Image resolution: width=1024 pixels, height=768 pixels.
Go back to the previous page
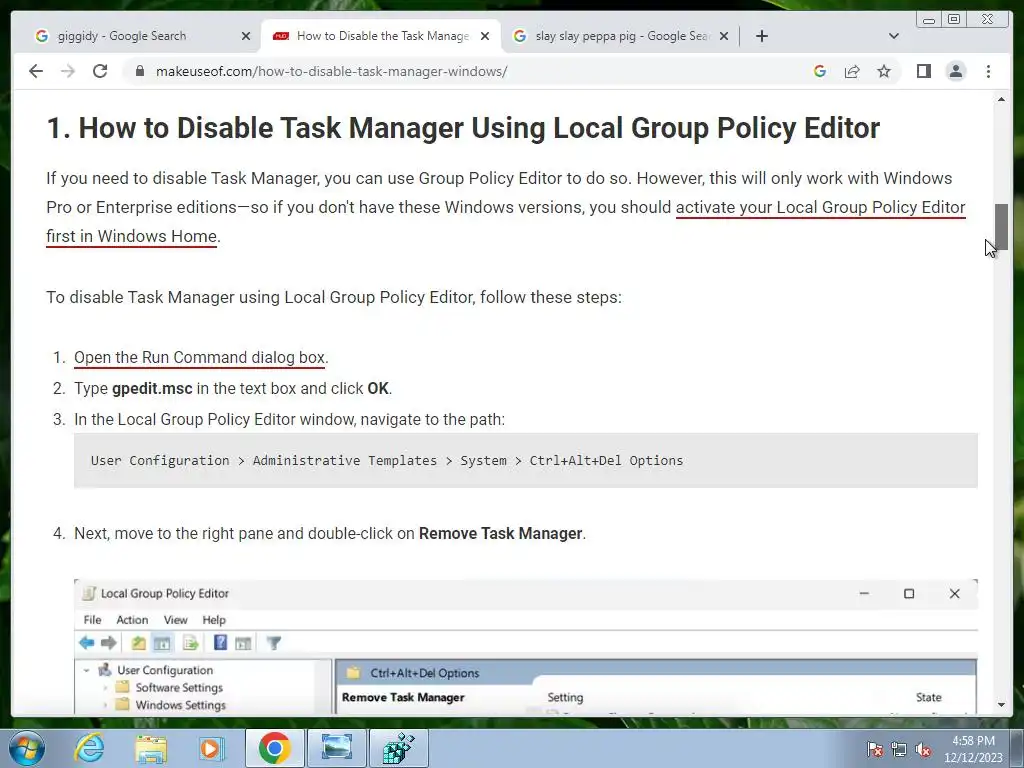[x=36, y=71]
